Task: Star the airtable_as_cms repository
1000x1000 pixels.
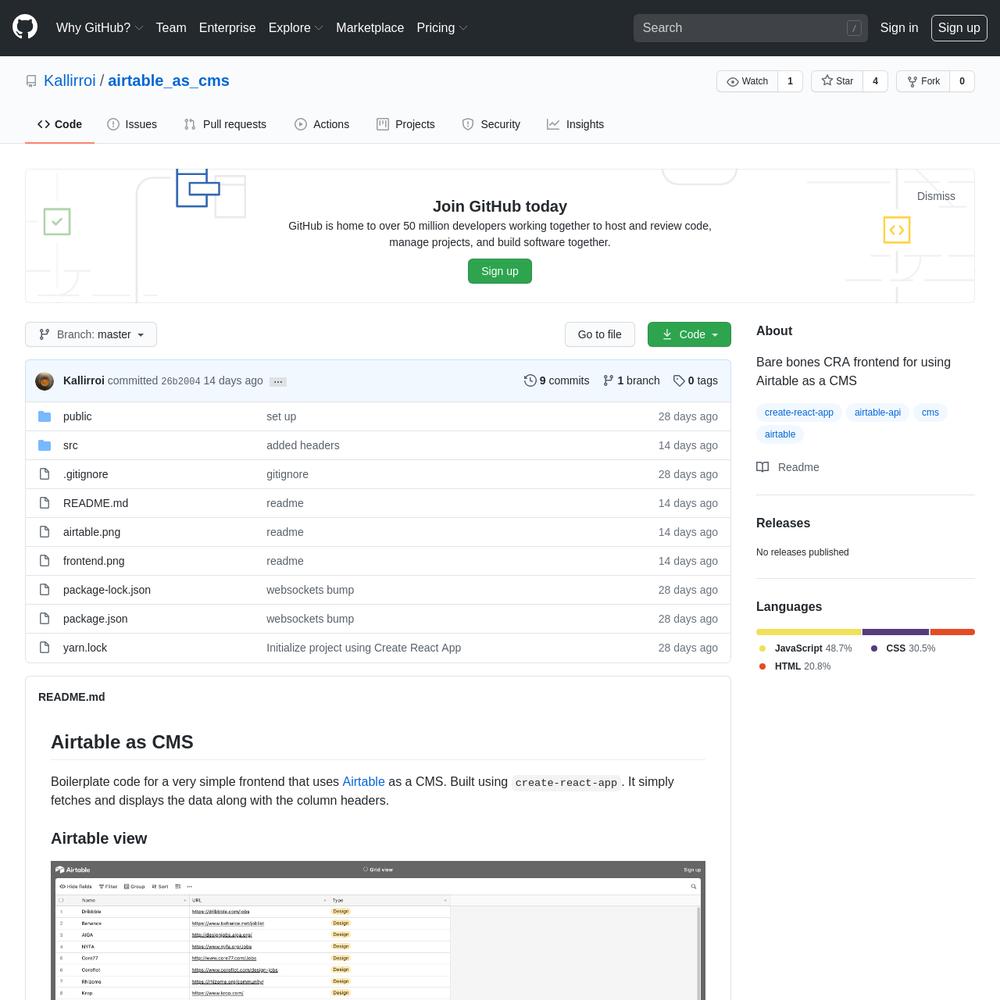Action: click(x=837, y=81)
